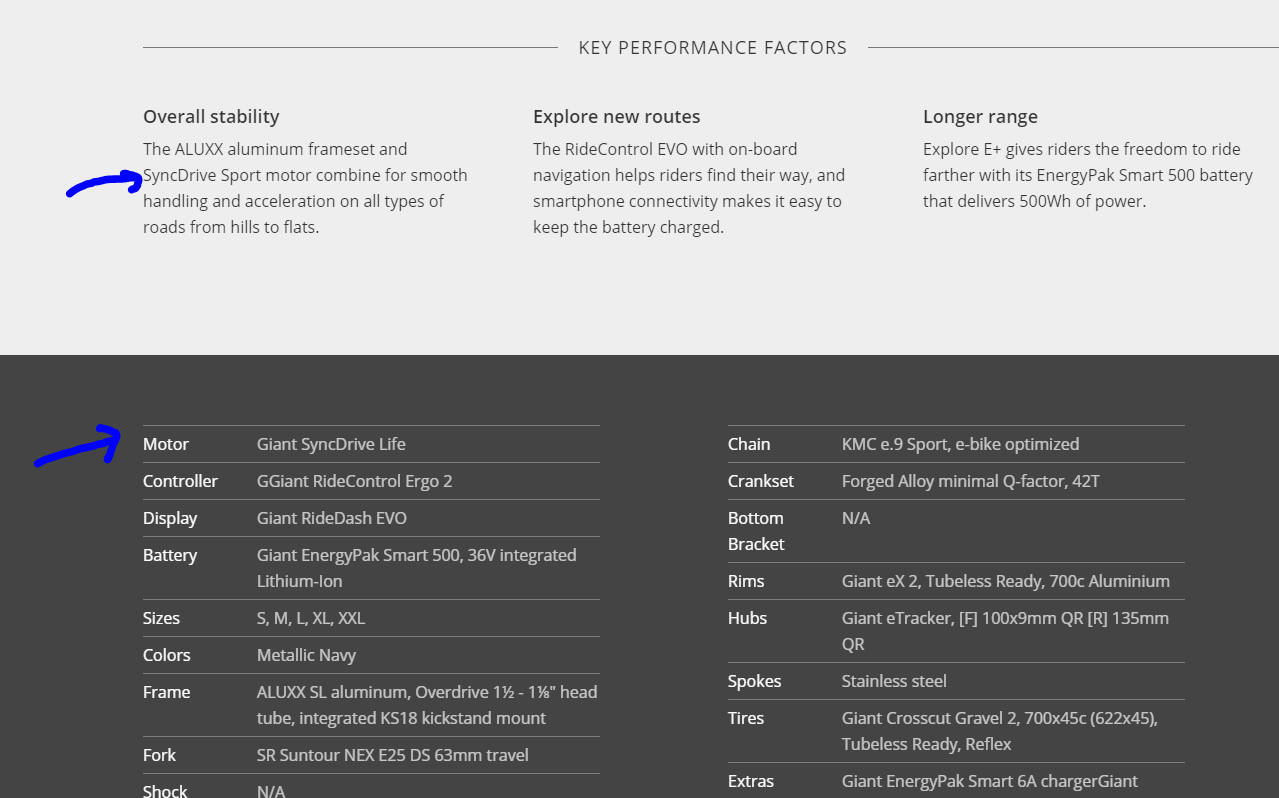
Task: Click the "Key Performance Factors" section heading
Action: point(712,48)
